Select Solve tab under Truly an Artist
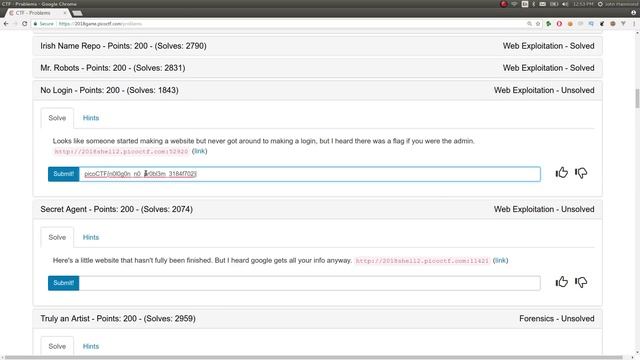Image resolution: width=640 pixels, height=360 pixels. coord(57,346)
